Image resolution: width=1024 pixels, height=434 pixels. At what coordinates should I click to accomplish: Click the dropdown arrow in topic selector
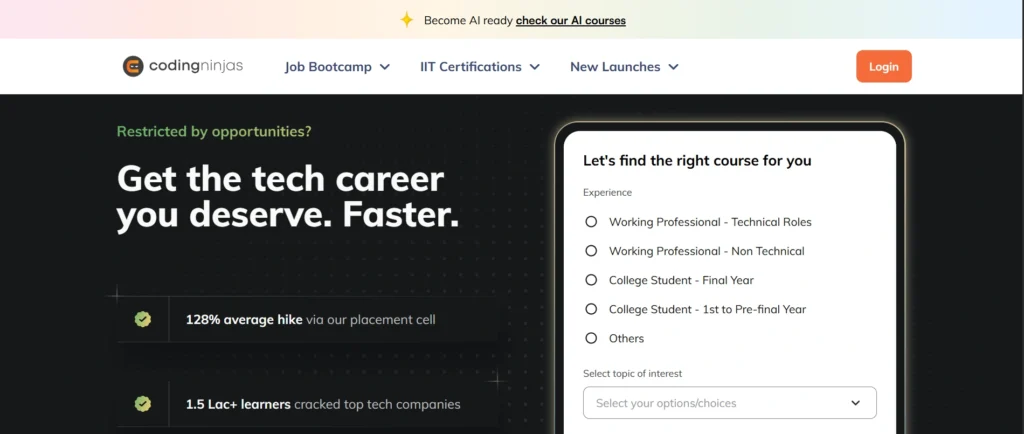point(856,403)
